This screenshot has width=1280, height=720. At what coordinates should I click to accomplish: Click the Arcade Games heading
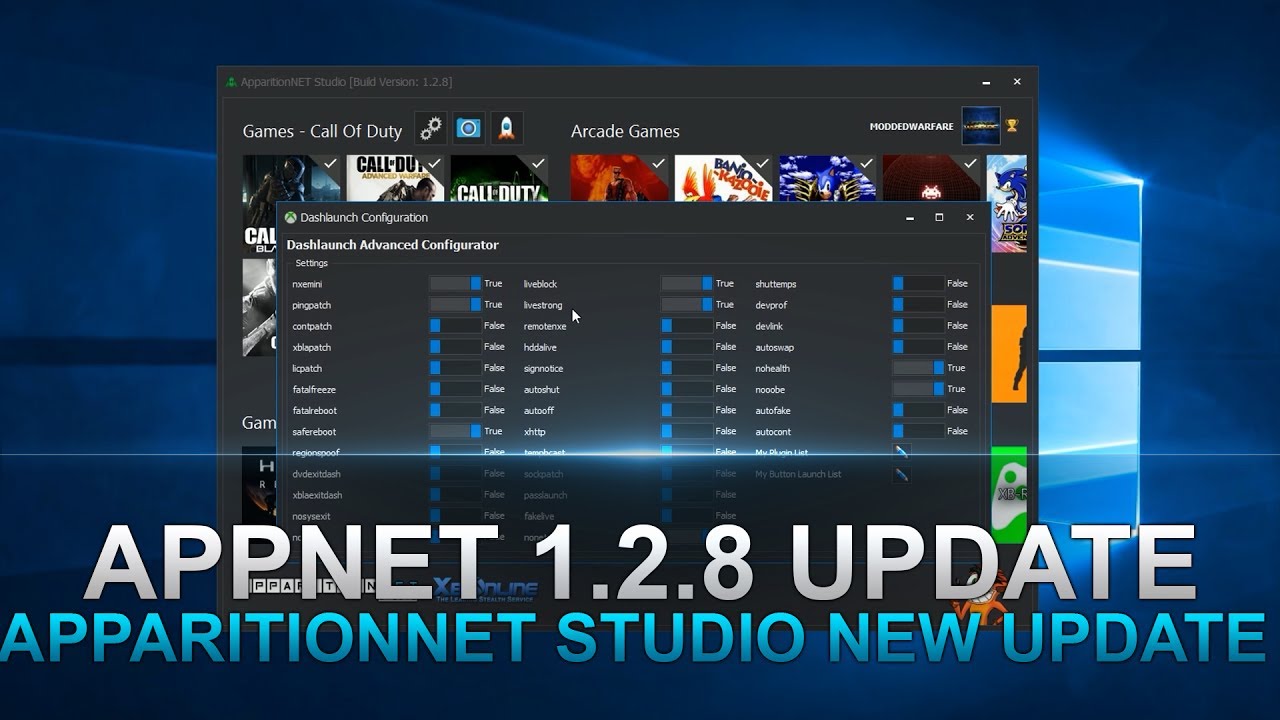(x=625, y=131)
